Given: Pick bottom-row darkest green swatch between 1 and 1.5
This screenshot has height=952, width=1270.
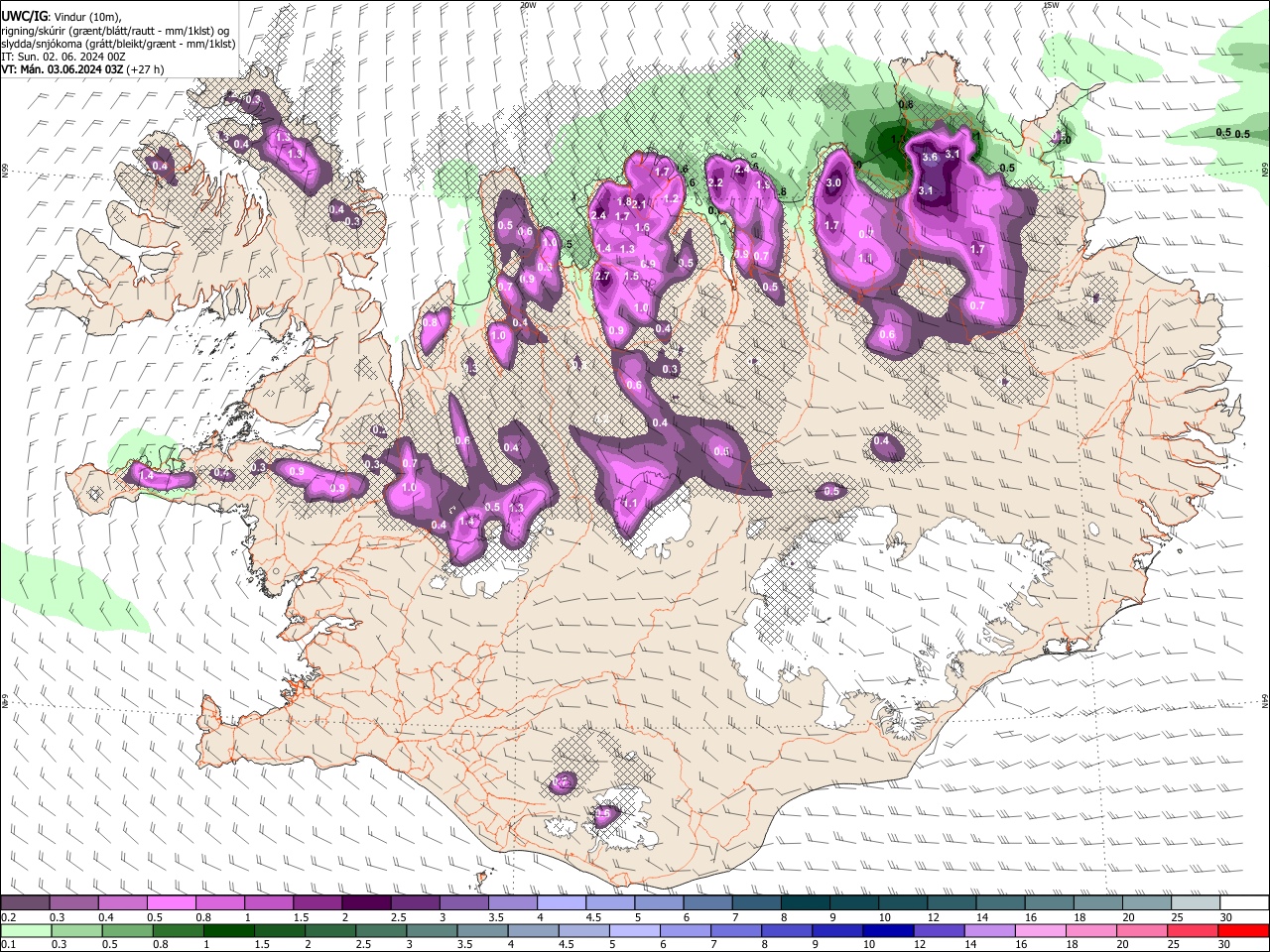Looking at the screenshot, I should 228,930.
